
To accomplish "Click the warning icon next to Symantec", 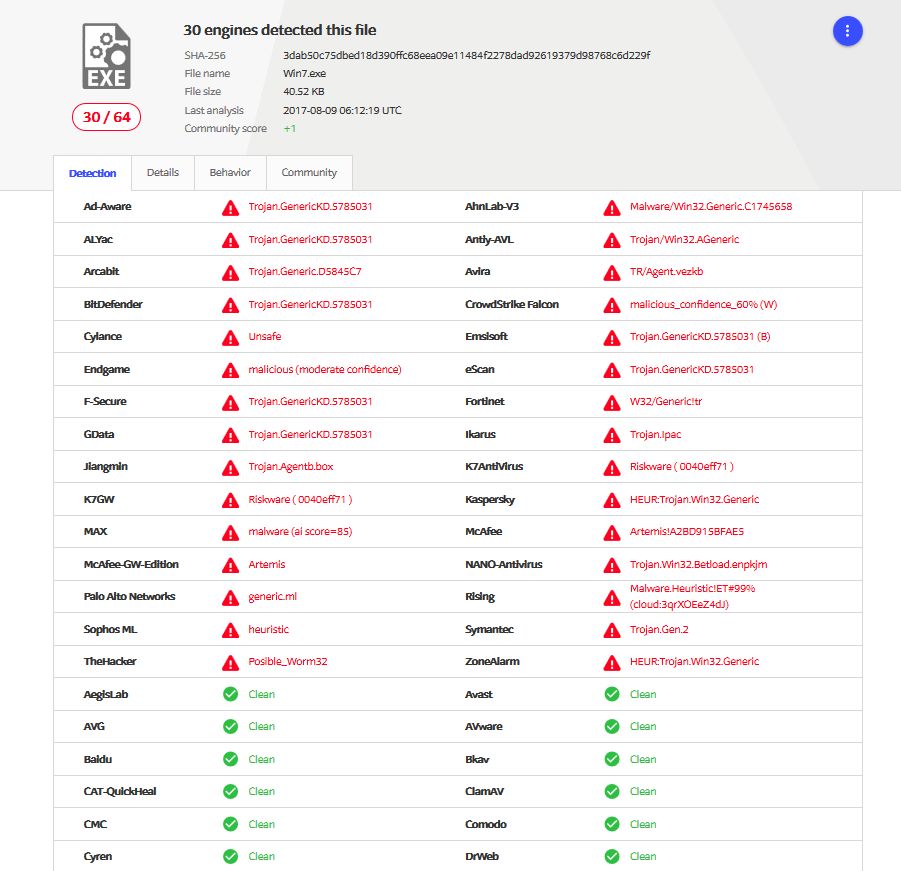I will (x=611, y=630).
